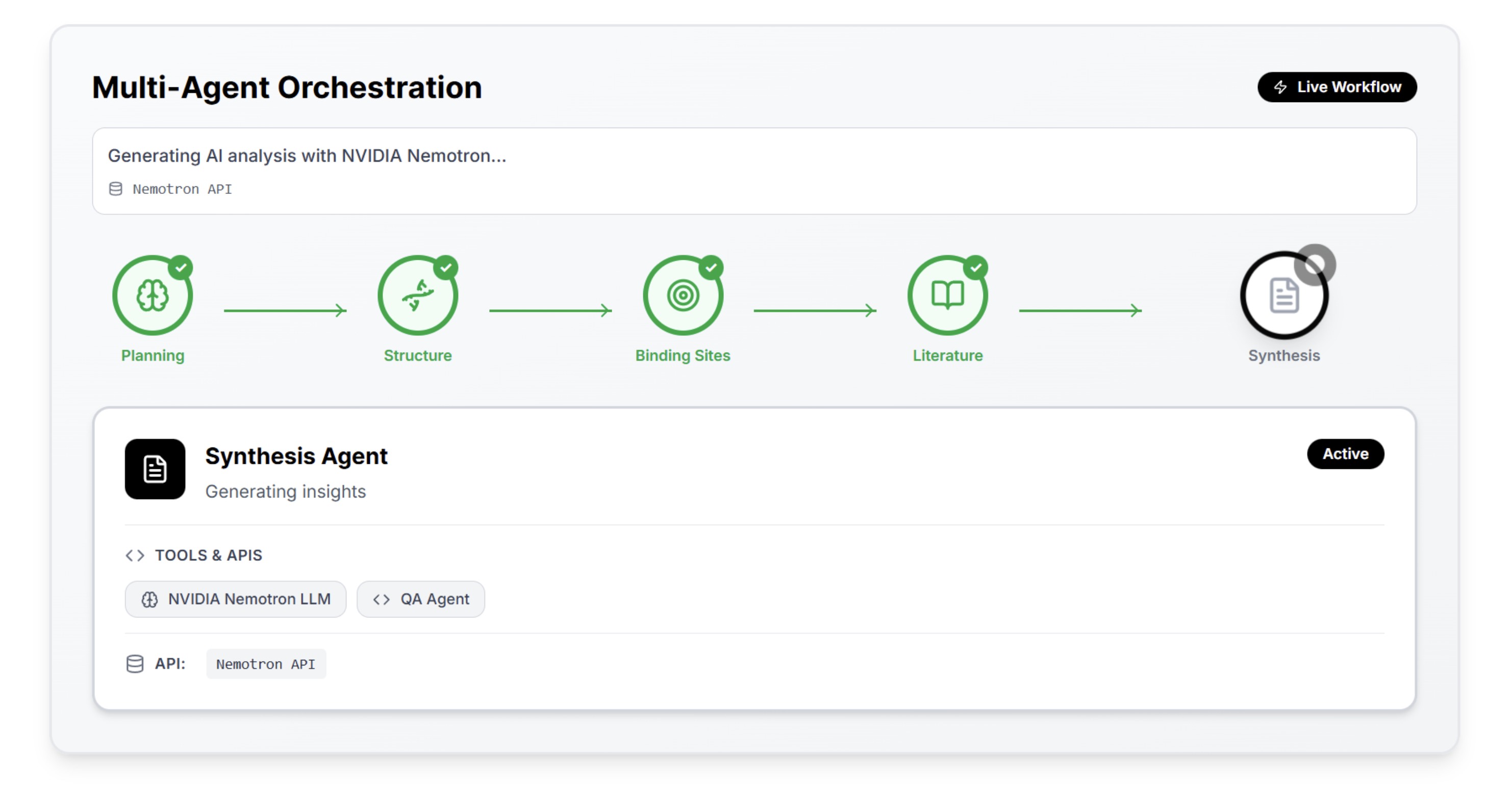Select the QA Agent tool chip
The width and height of the screenshot is (1512, 797).
click(x=420, y=599)
